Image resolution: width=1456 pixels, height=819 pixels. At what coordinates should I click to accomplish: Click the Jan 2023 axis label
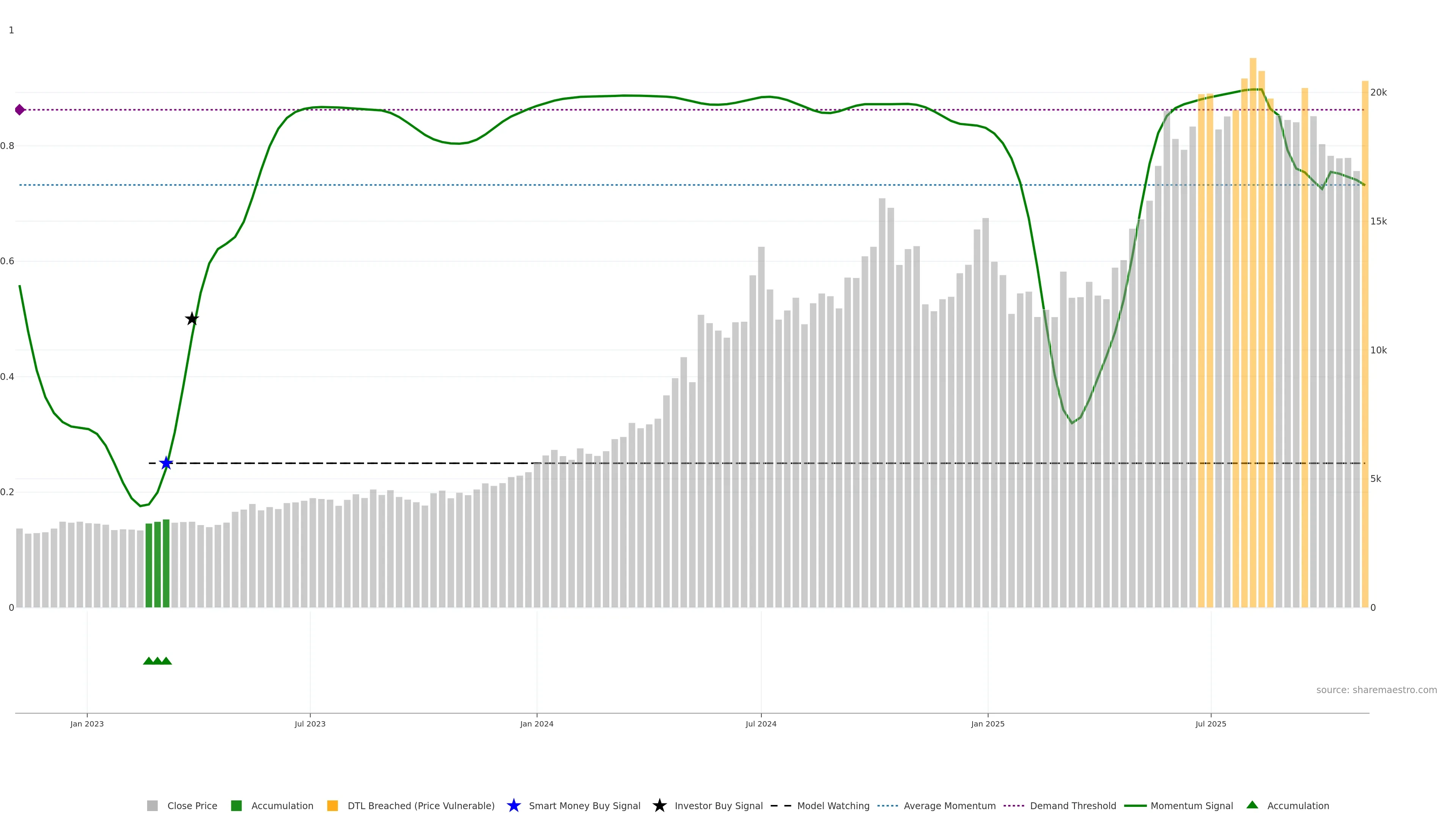tap(87, 723)
